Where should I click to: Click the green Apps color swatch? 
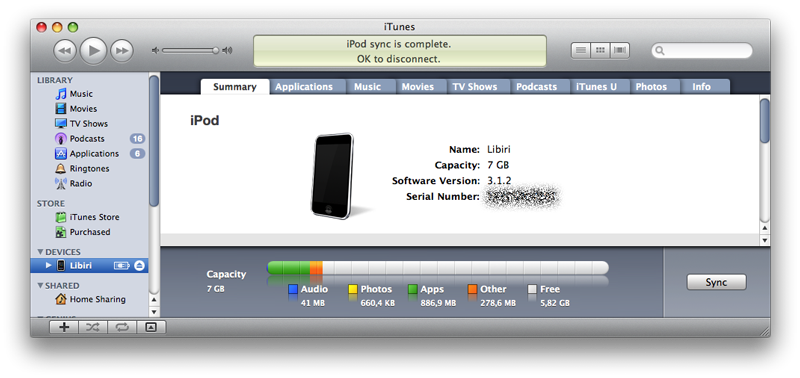click(x=413, y=289)
